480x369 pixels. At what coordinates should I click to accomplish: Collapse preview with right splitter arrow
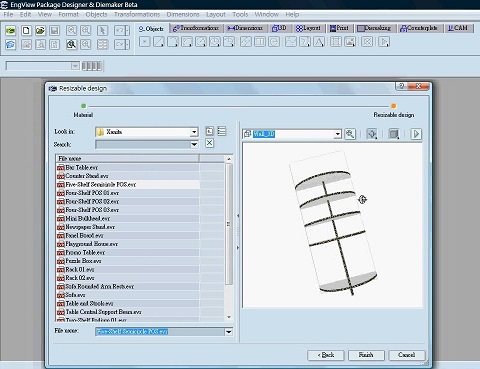coord(238,248)
